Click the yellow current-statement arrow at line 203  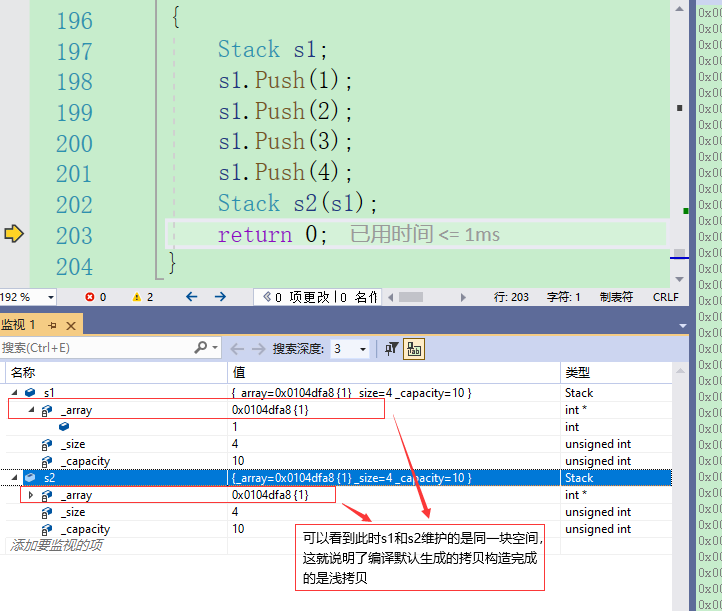[14, 233]
